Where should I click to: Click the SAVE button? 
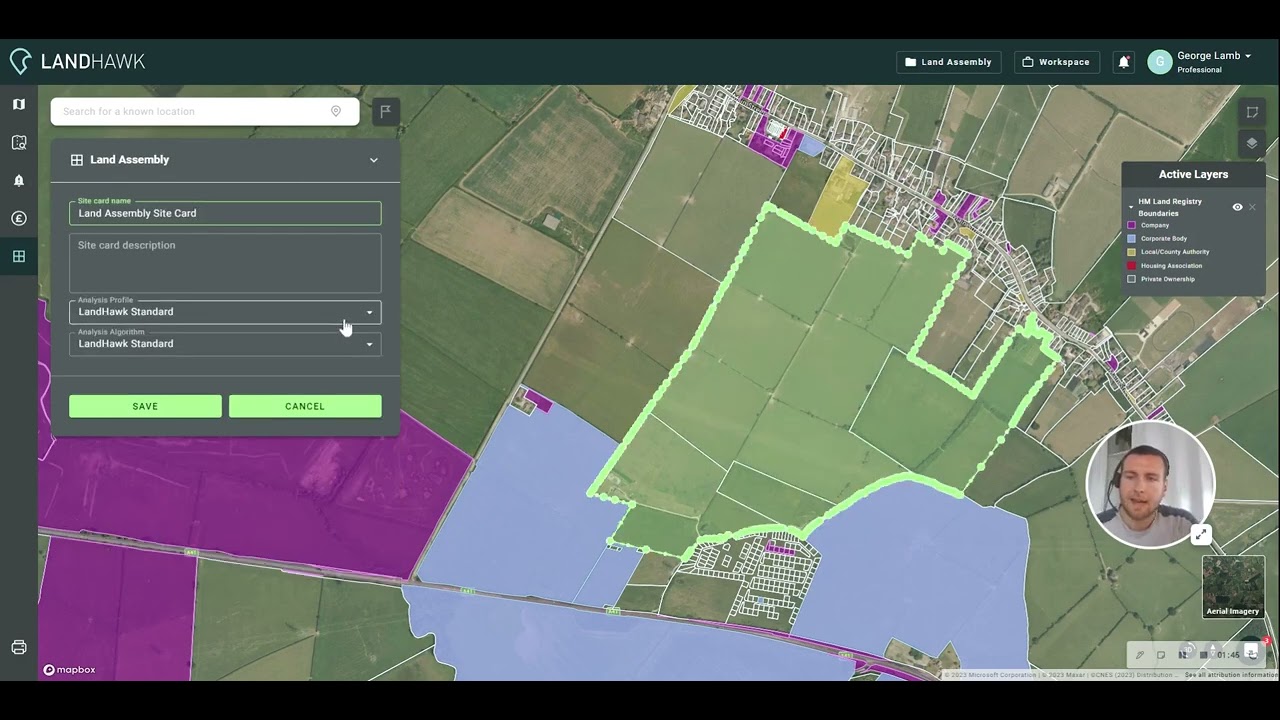tap(145, 406)
